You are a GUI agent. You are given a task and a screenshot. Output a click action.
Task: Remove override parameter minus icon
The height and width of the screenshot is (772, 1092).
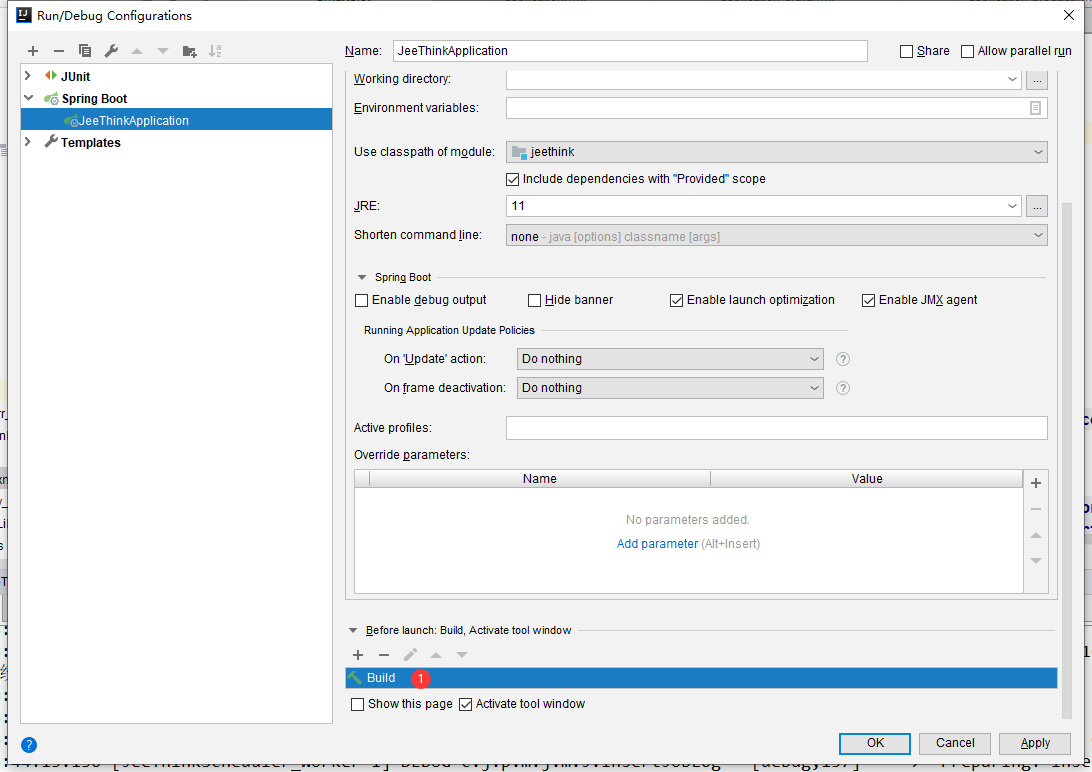pyautogui.click(x=1036, y=510)
